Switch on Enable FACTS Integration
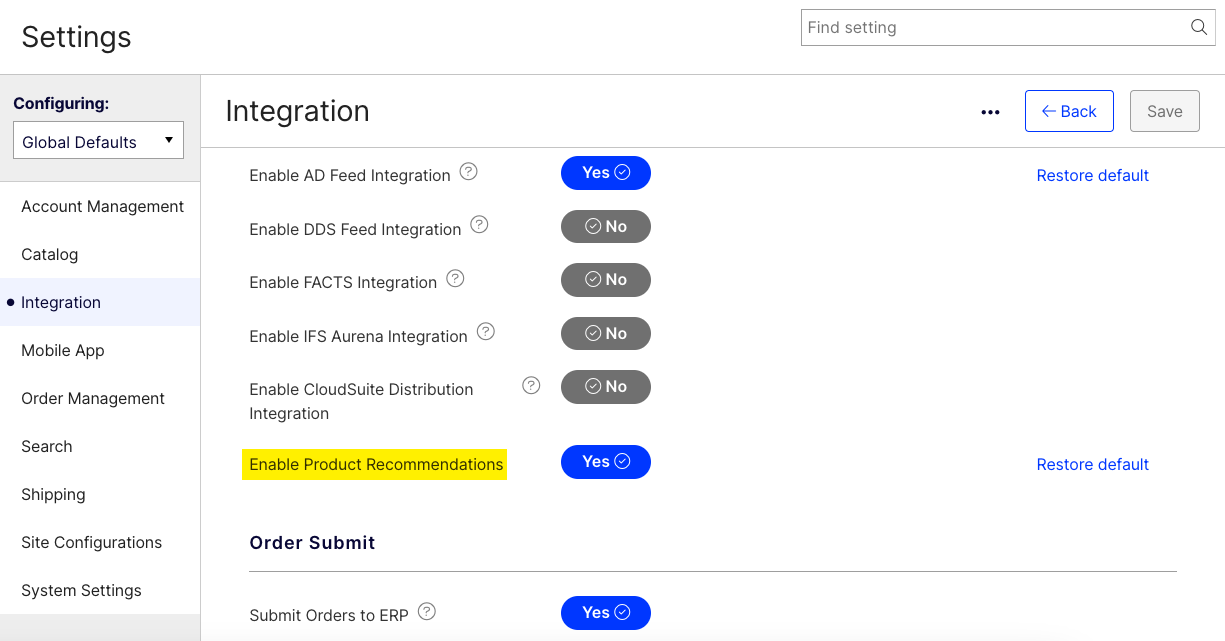 (x=605, y=280)
